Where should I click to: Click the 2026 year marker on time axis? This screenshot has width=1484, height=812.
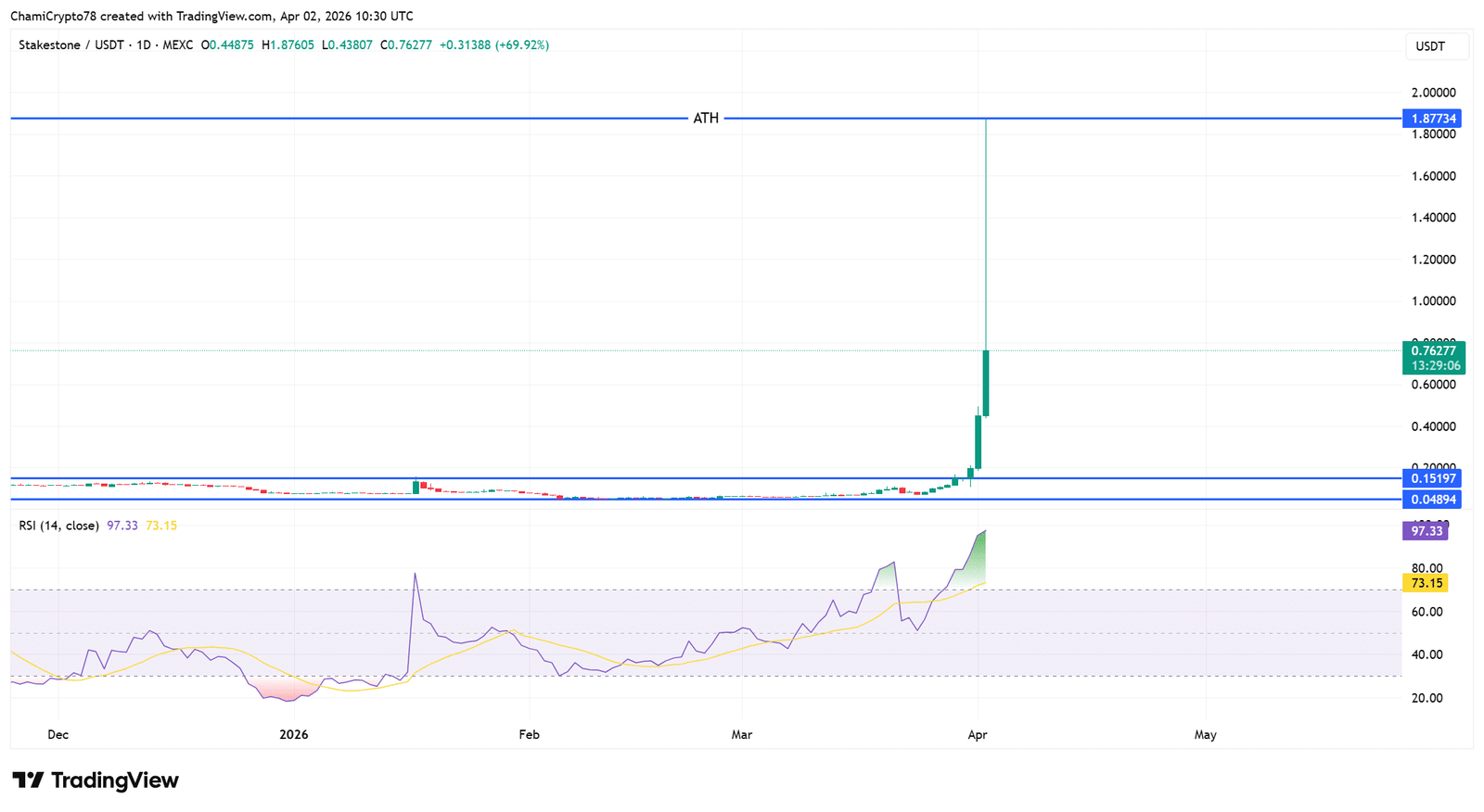coord(293,735)
